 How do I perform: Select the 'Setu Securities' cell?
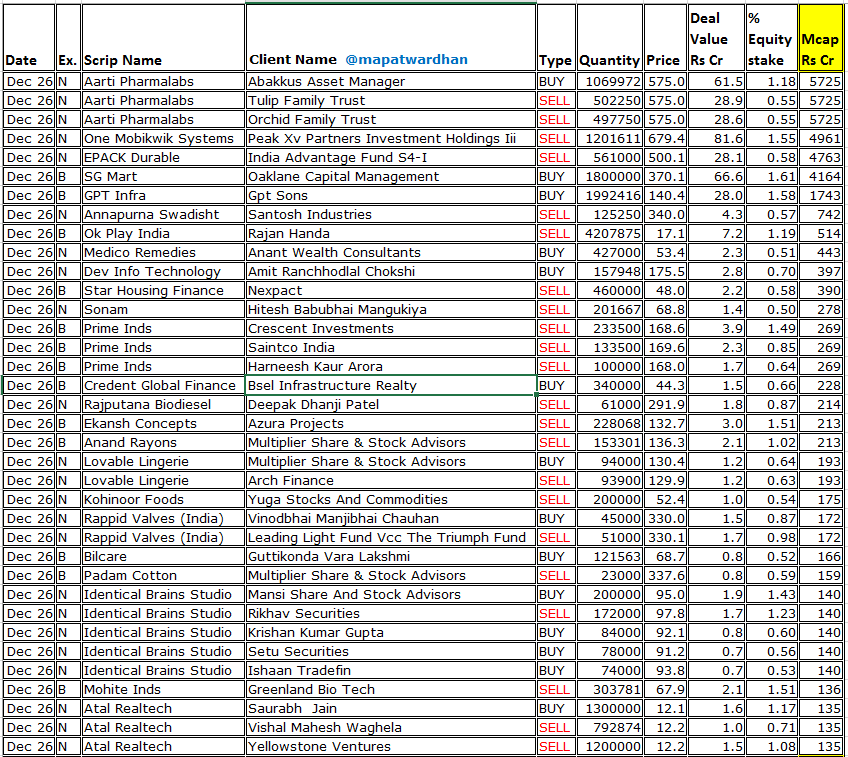[391, 651]
